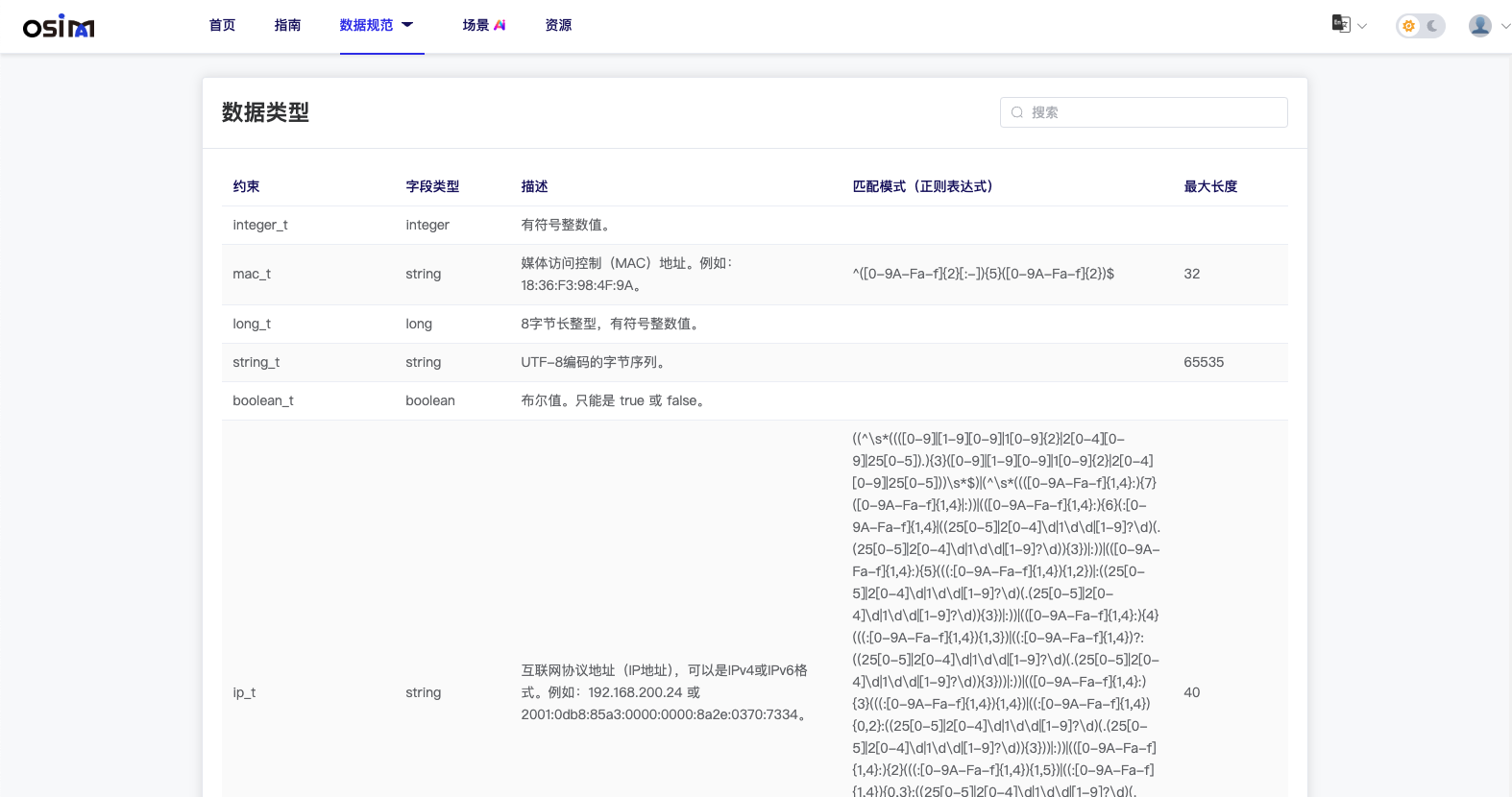Click the sun light-mode icon
This screenshot has width=1512, height=797.
pos(1408,26)
